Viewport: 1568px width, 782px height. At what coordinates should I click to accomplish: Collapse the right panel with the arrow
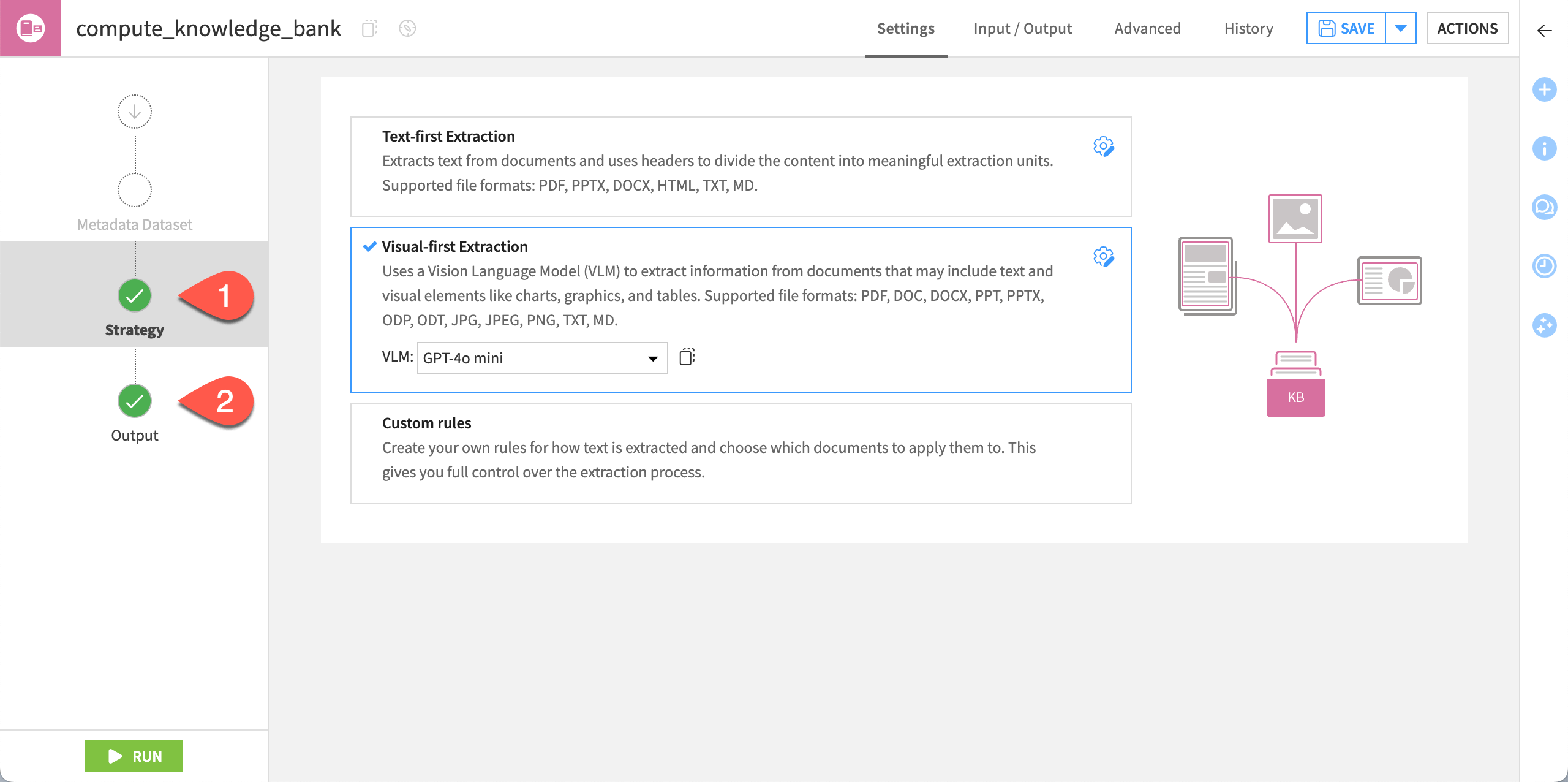(1545, 30)
